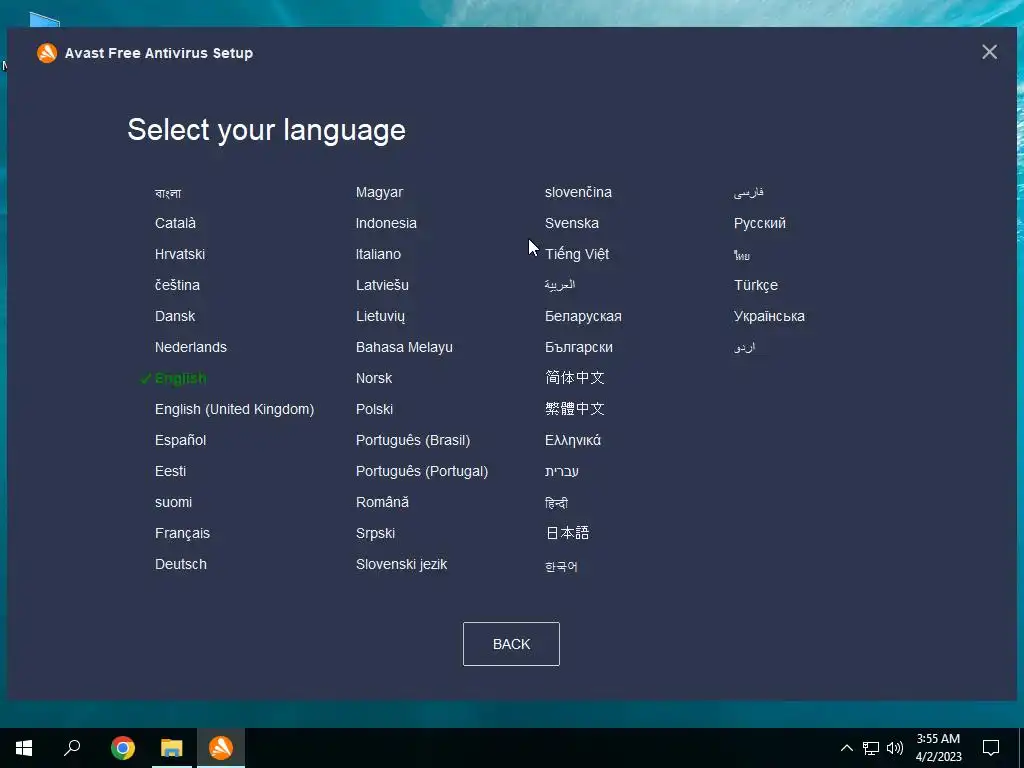
Task: Go back with the BACK button
Action: pos(511,644)
